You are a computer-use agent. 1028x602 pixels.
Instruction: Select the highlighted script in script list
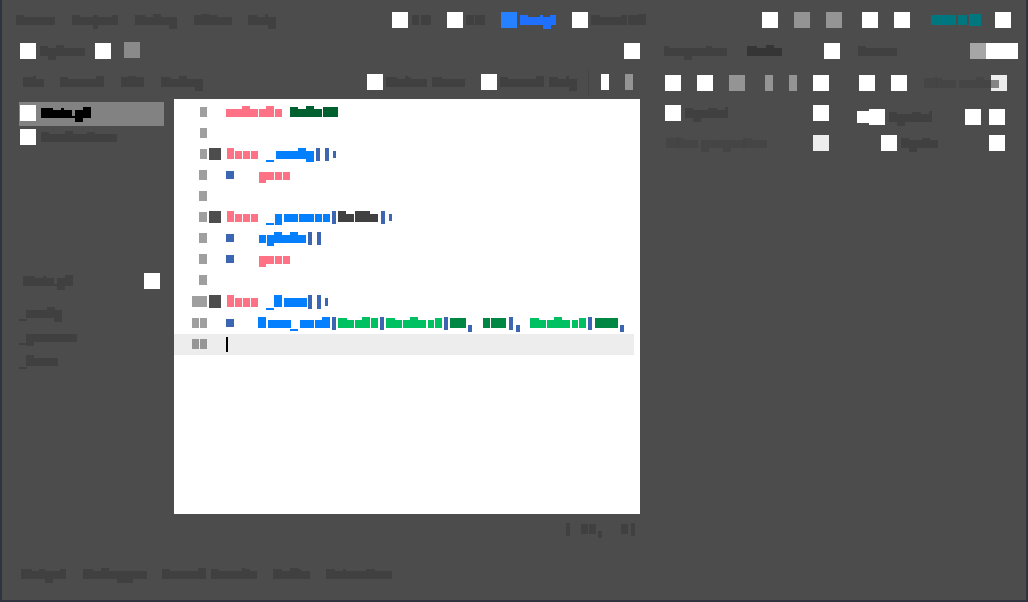[91, 113]
